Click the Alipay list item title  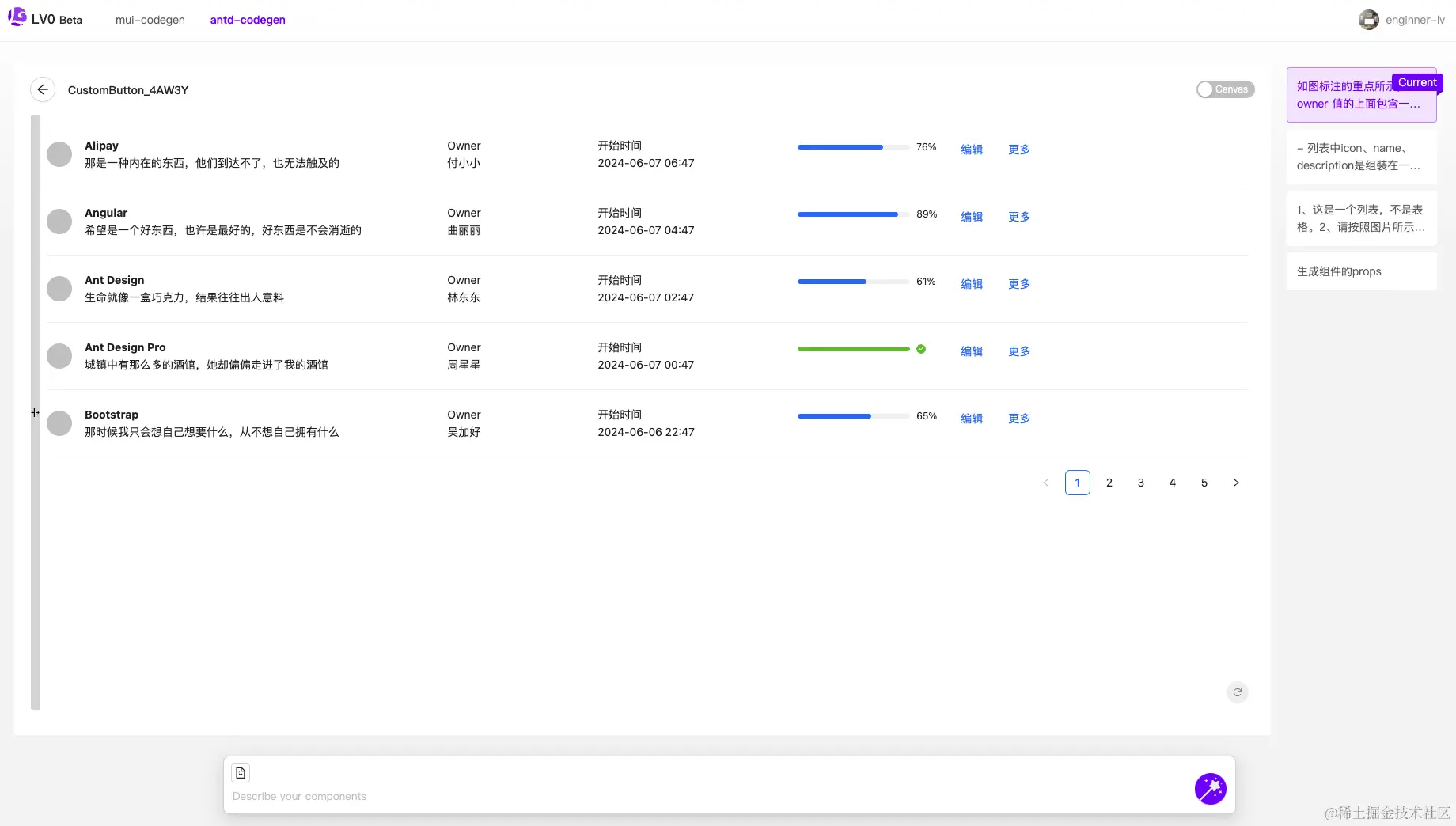101,146
